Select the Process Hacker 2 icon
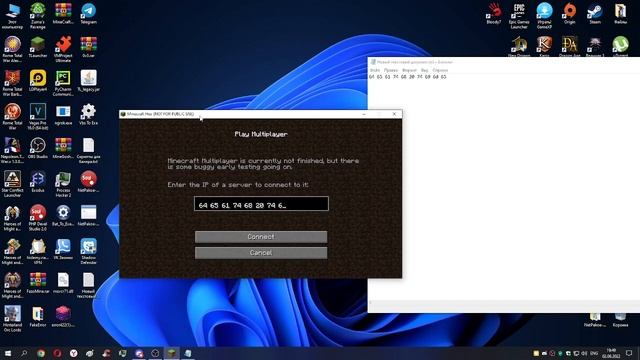 click(63, 184)
